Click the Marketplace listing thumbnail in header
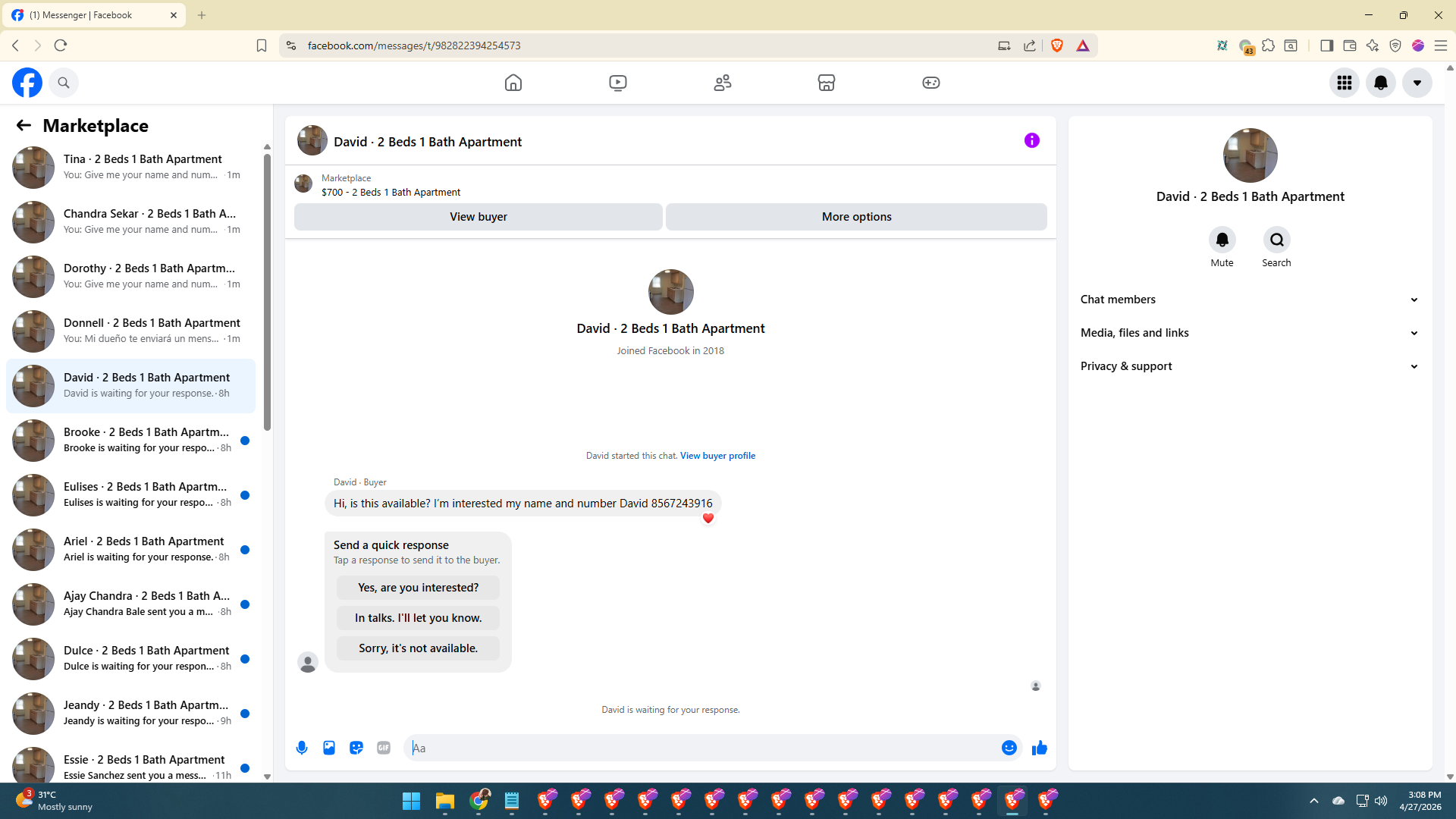The width and height of the screenshot is (1456, 819). pyautogui.click(x=303, y=184)
